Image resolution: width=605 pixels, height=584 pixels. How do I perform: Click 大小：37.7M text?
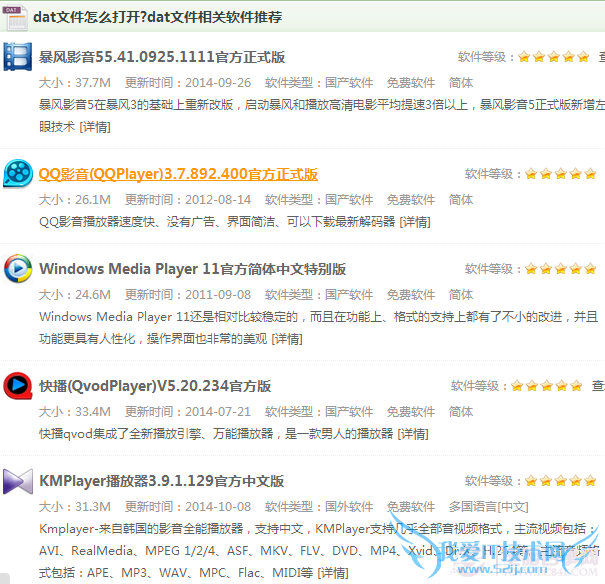[75, 83]
